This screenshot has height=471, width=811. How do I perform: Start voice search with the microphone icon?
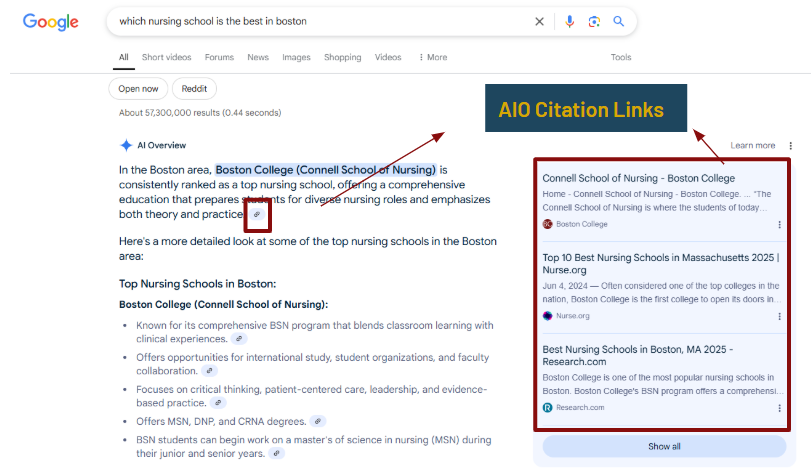[x=569, y=21]
